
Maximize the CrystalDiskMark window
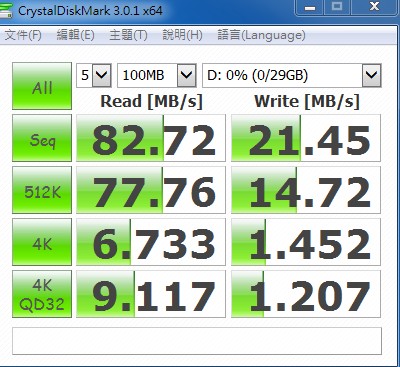pyautogui.click(x=337, y=6)
